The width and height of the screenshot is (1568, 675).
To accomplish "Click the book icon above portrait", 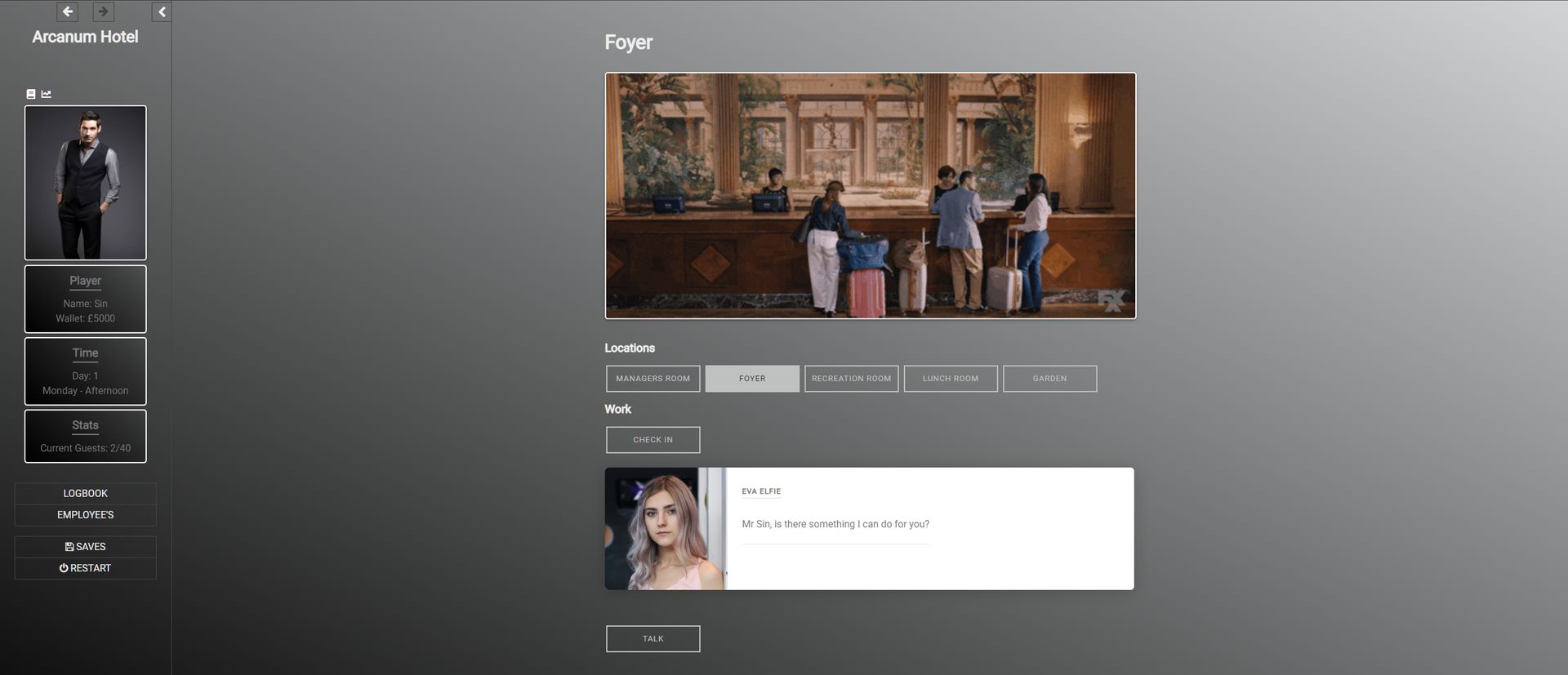I will click(31, 94).
